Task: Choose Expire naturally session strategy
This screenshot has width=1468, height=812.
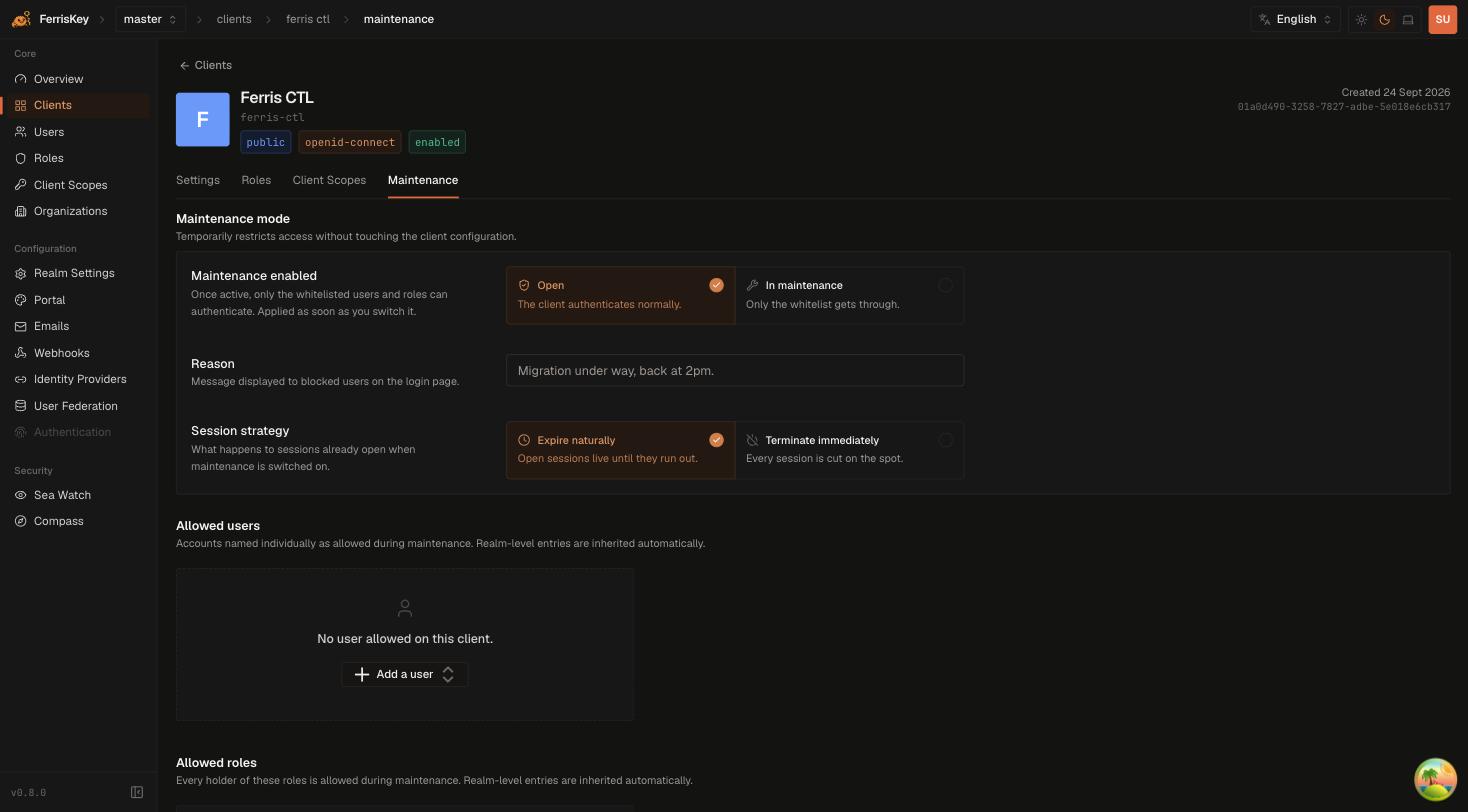Action: coord(620,450)
